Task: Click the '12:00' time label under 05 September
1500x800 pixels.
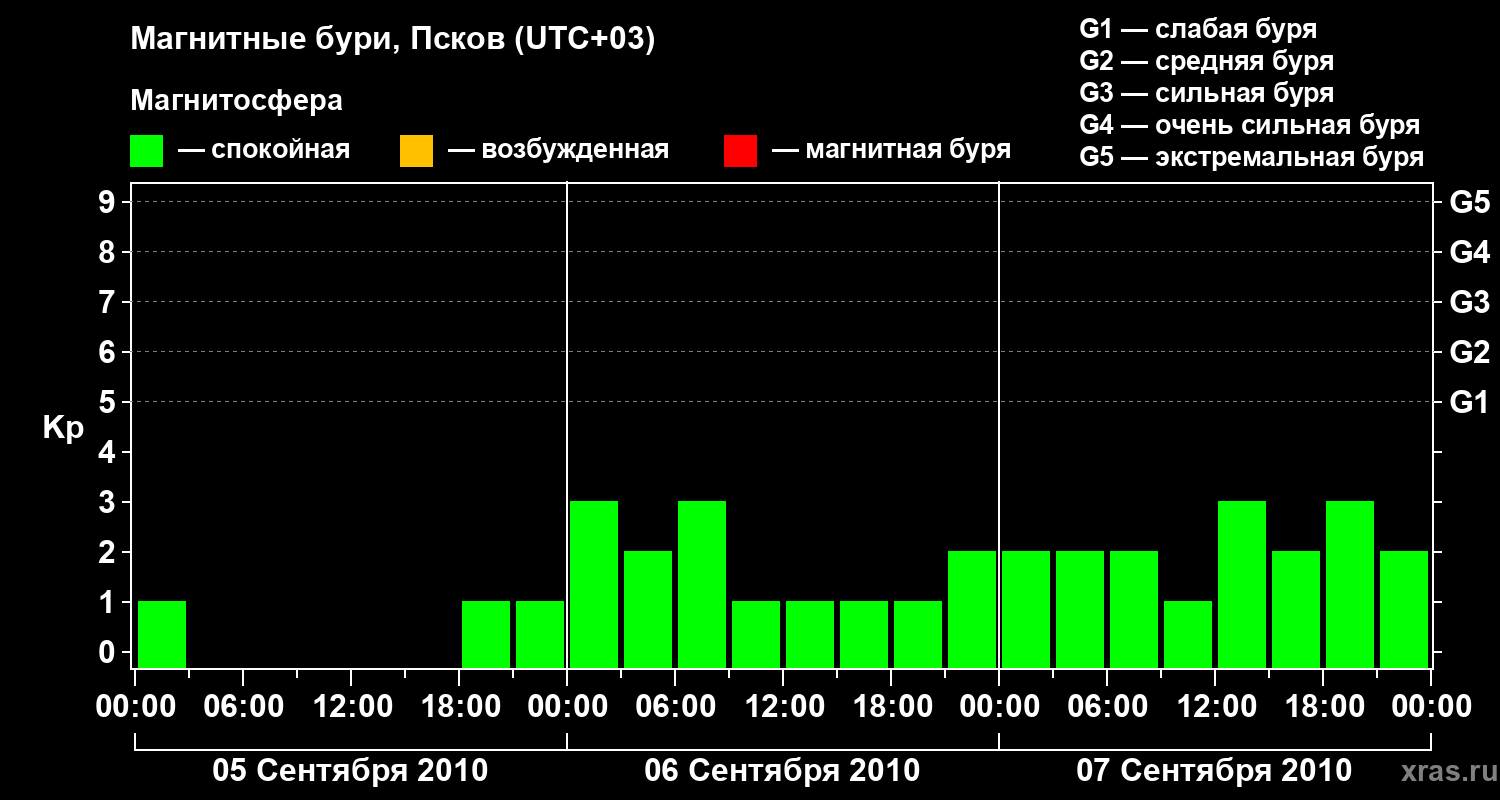Action: (351, 707)
